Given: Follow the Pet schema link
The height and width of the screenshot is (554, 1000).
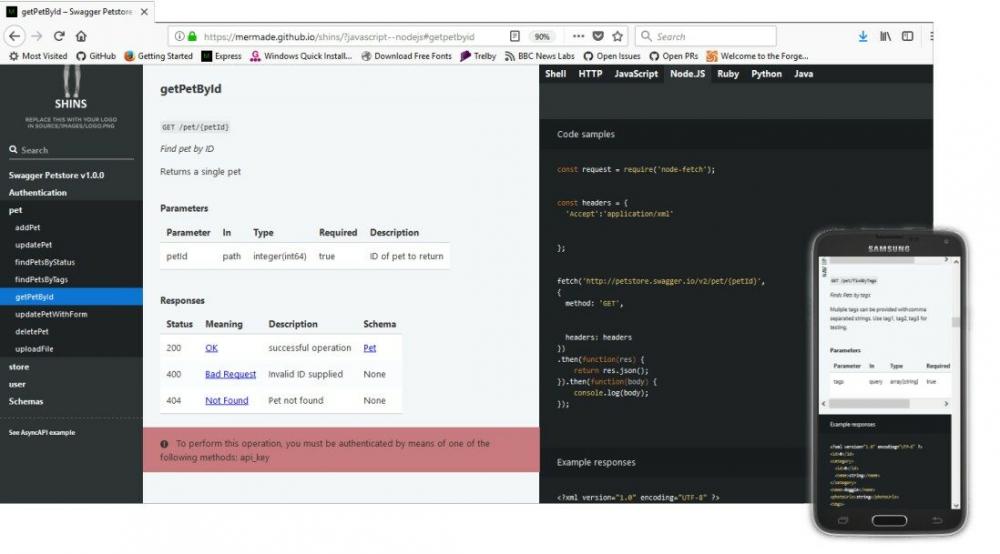Looking at the screenshot, I should click(369, 348).
